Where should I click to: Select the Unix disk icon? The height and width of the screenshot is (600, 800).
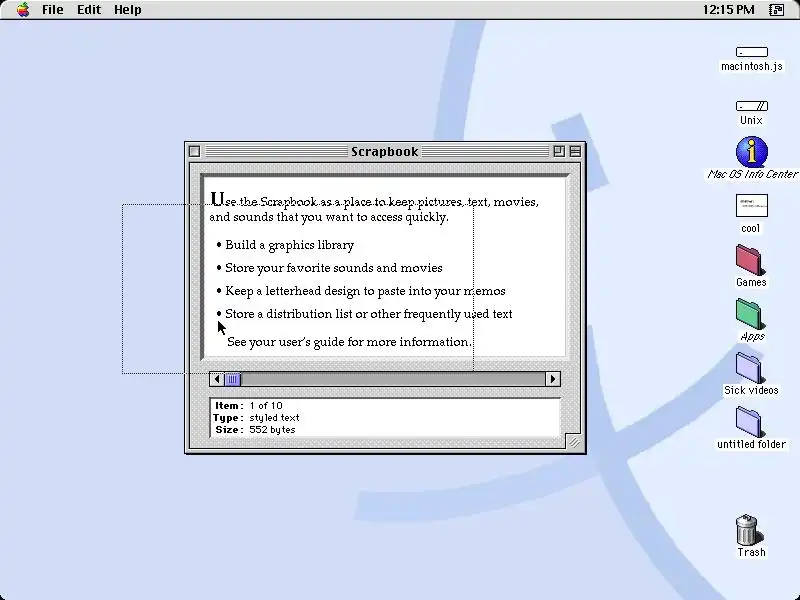(x=752, y=106)
